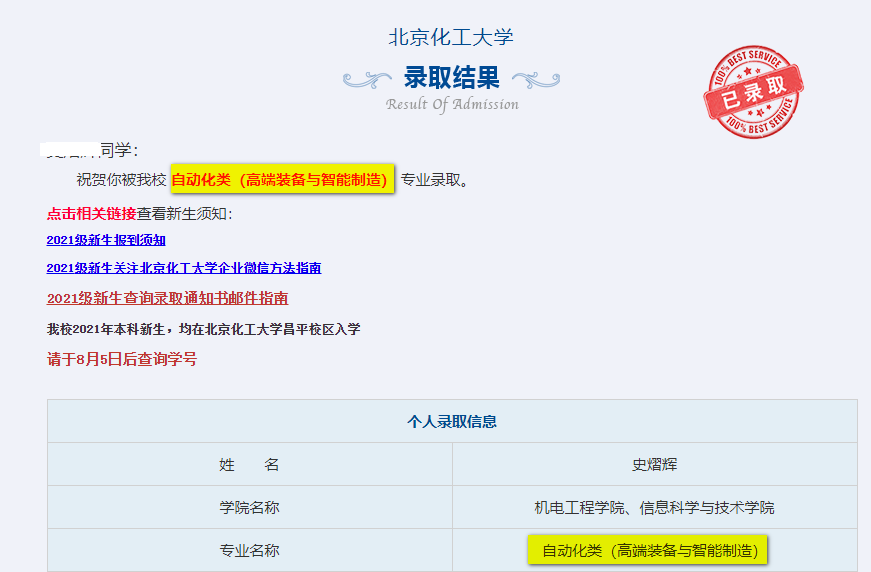871x572 pixels.
Task: Click the red 已录取 stamp image
Action: (x=754, y=92)
